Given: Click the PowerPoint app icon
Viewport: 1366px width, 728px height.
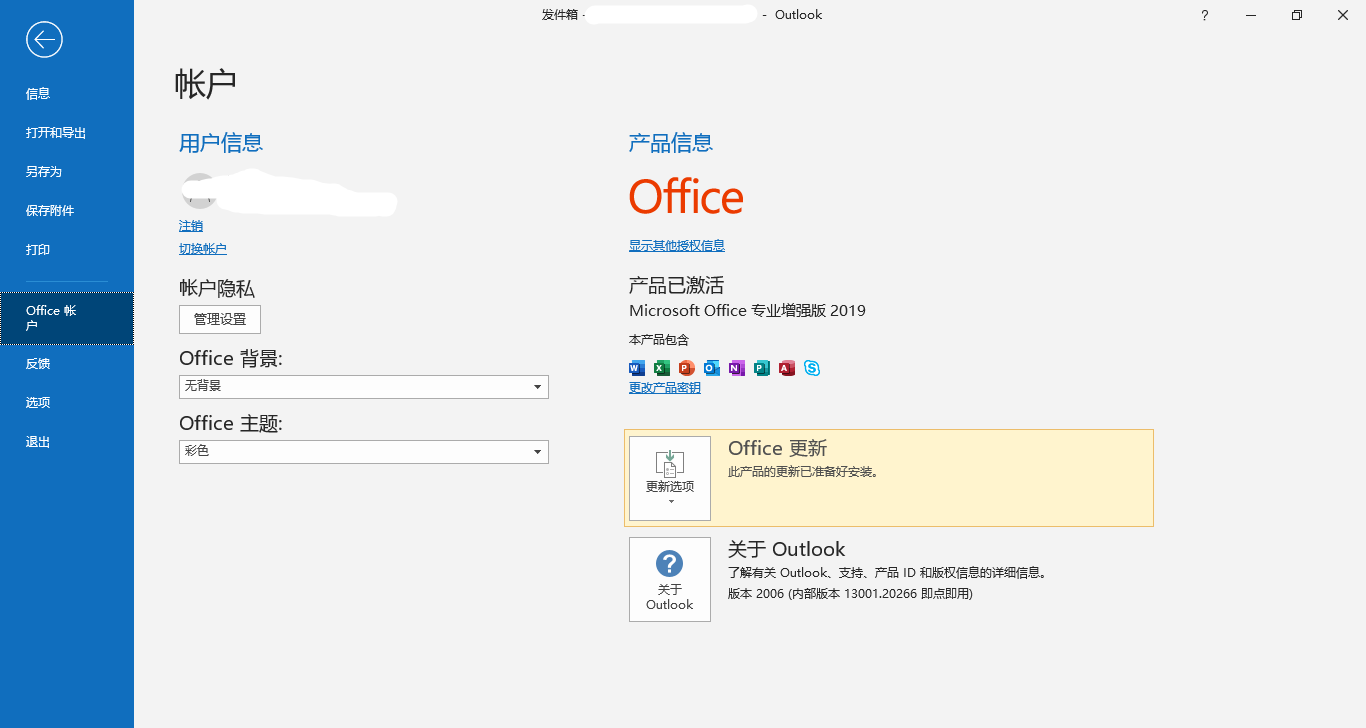Looking at the screenshot, I should click(x=687, y=368).
